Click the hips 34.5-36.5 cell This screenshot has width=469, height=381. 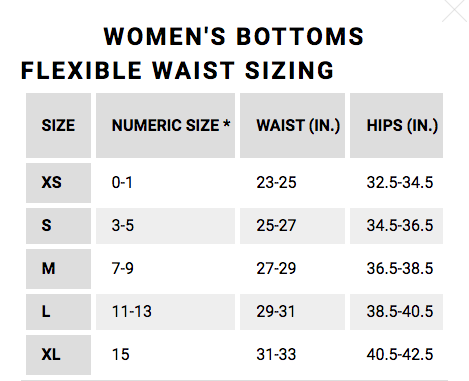(396, 226)
